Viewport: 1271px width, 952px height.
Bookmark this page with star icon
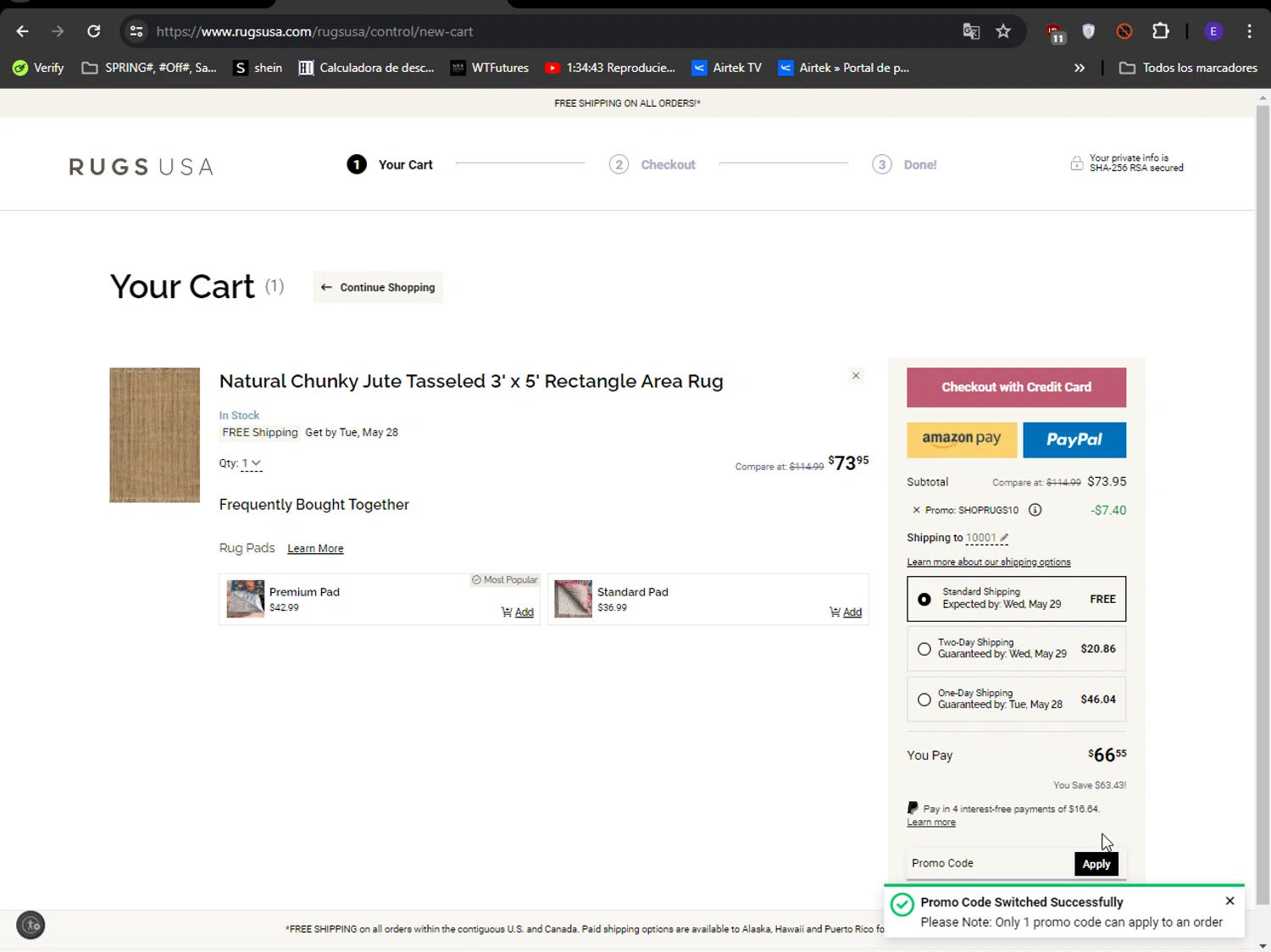tap(1003, 31)
